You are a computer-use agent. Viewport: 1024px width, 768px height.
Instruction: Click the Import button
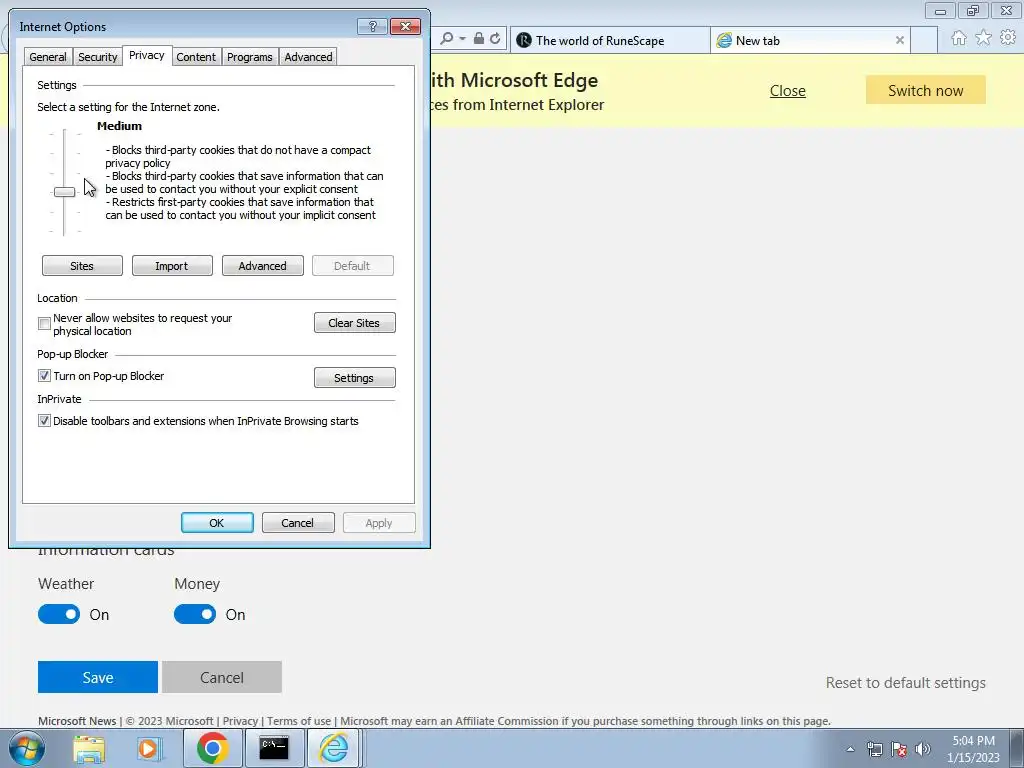click(x=172, y=266)
